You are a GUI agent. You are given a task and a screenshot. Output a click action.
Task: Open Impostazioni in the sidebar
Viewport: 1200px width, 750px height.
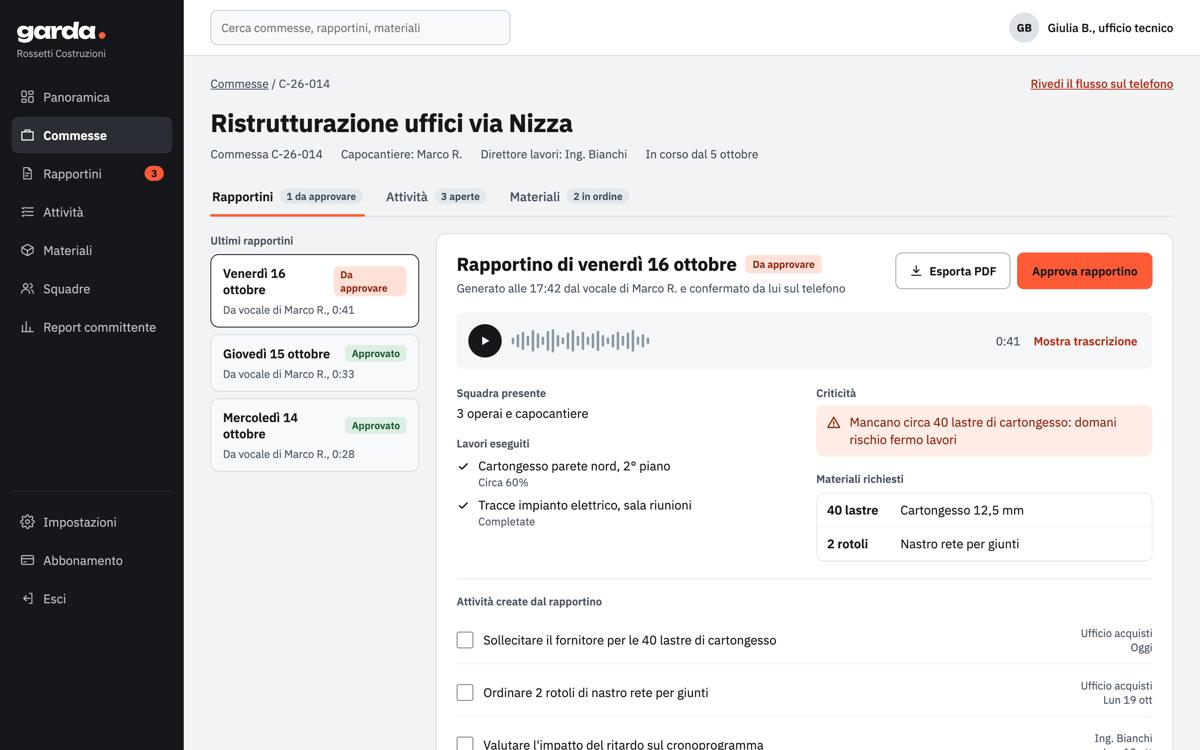92,522
